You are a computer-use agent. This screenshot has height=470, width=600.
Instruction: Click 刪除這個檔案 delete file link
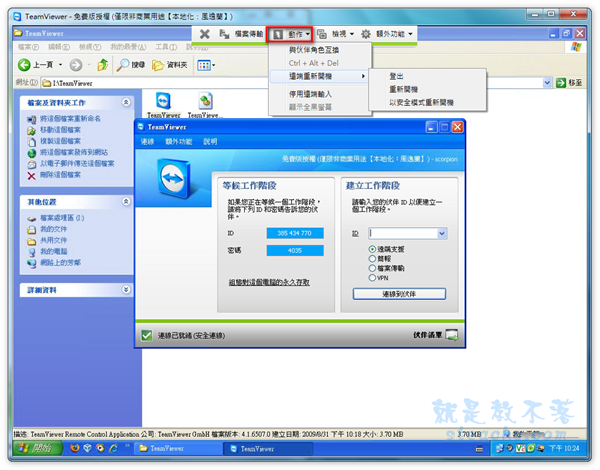tap(60, 175)
